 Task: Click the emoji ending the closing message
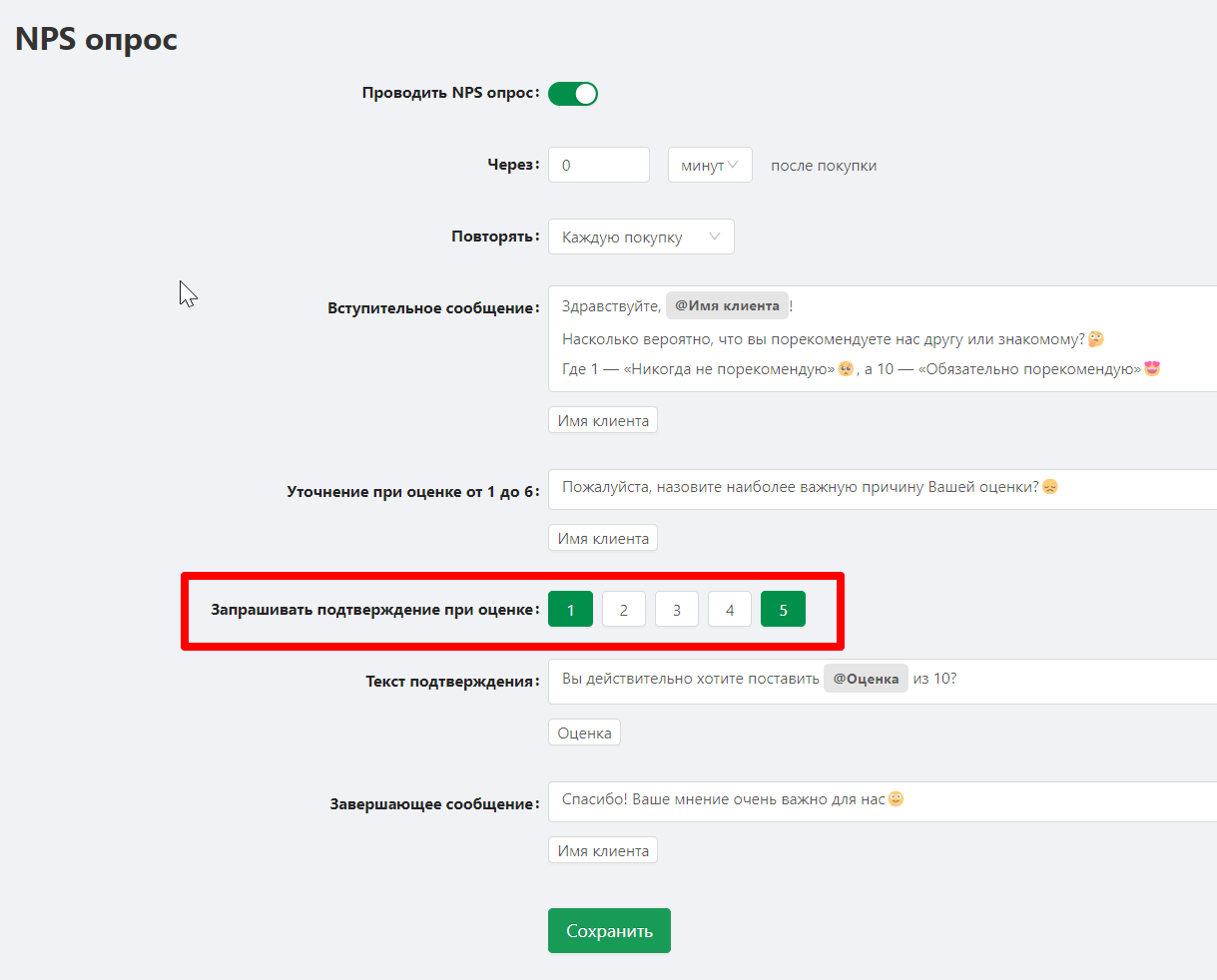point(896,798)
